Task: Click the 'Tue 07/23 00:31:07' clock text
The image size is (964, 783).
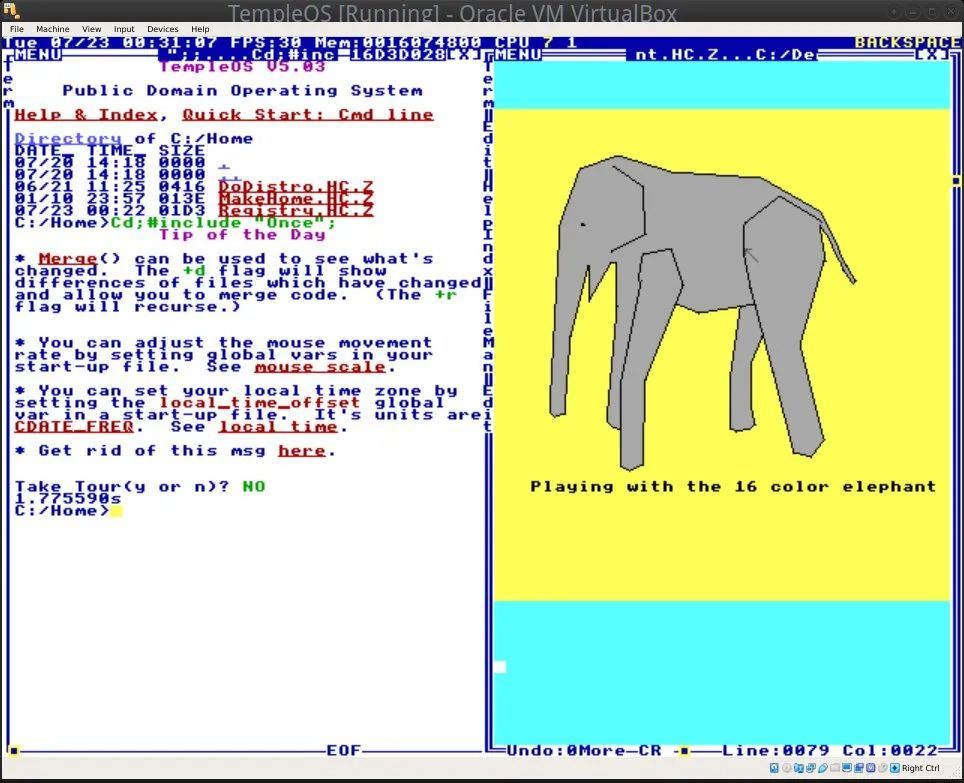Action: (x=109, y=42)
